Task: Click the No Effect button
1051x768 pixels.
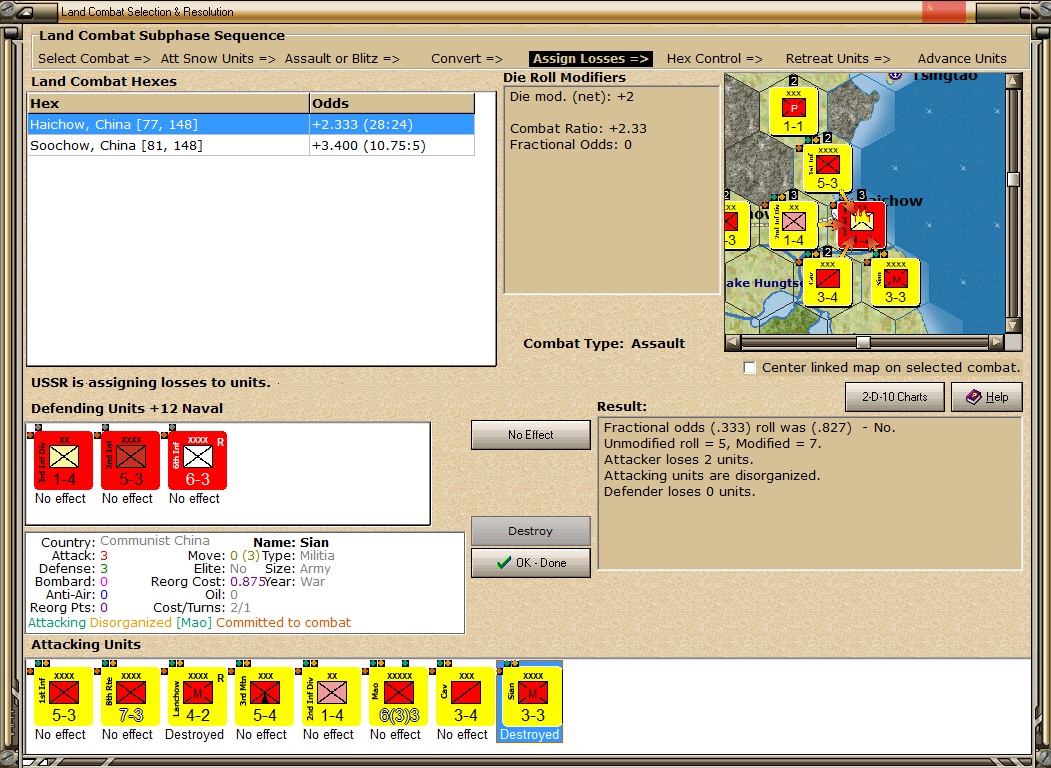Action: (530, 435)
